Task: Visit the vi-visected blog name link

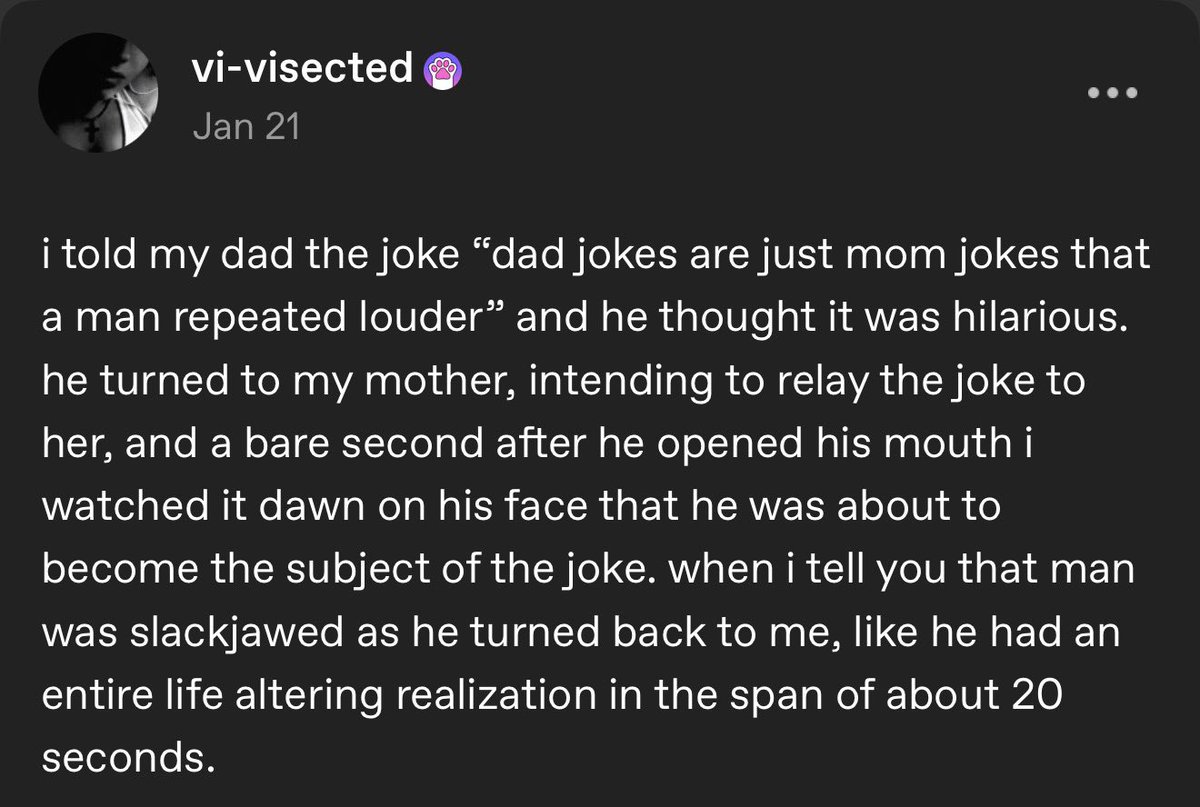Action: [300, 68]
